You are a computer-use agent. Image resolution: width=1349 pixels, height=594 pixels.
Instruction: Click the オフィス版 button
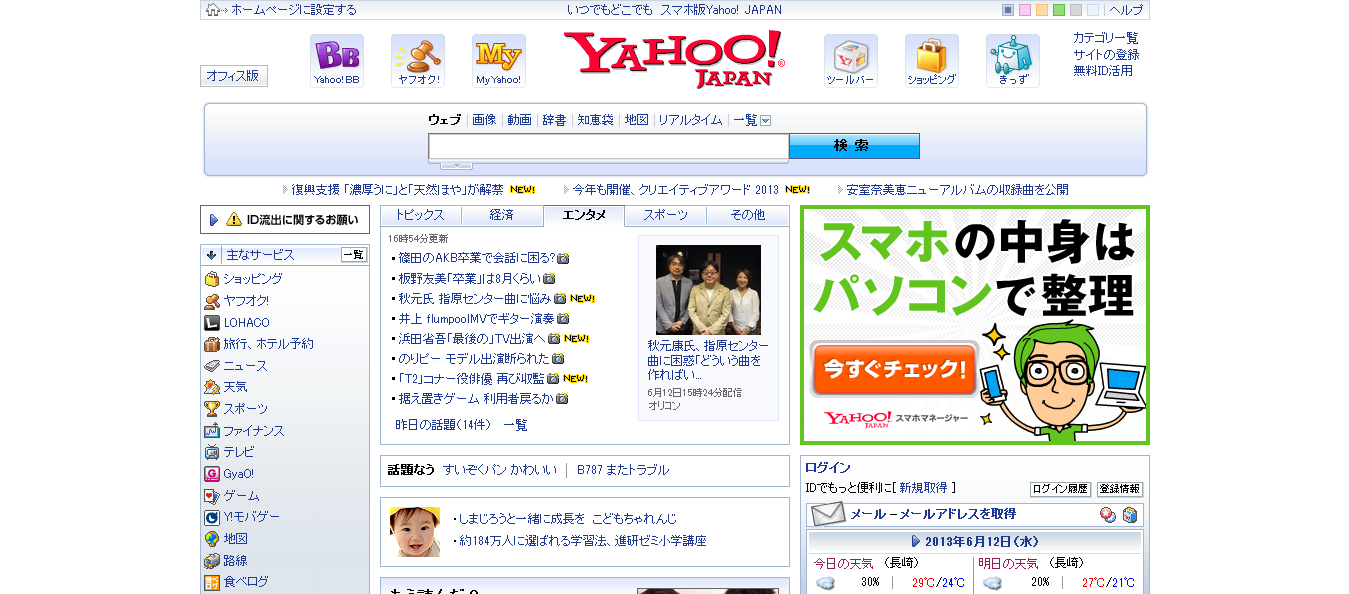(x=234, y=76)
